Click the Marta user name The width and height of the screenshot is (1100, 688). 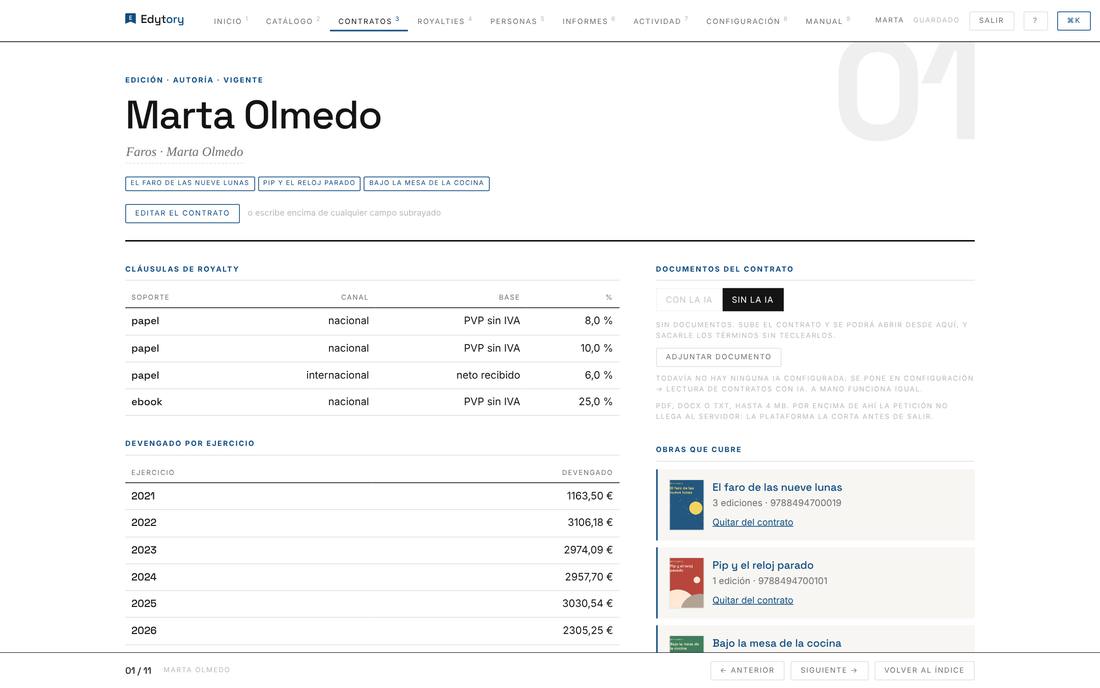pyautogui.click(x=889, y=20)
